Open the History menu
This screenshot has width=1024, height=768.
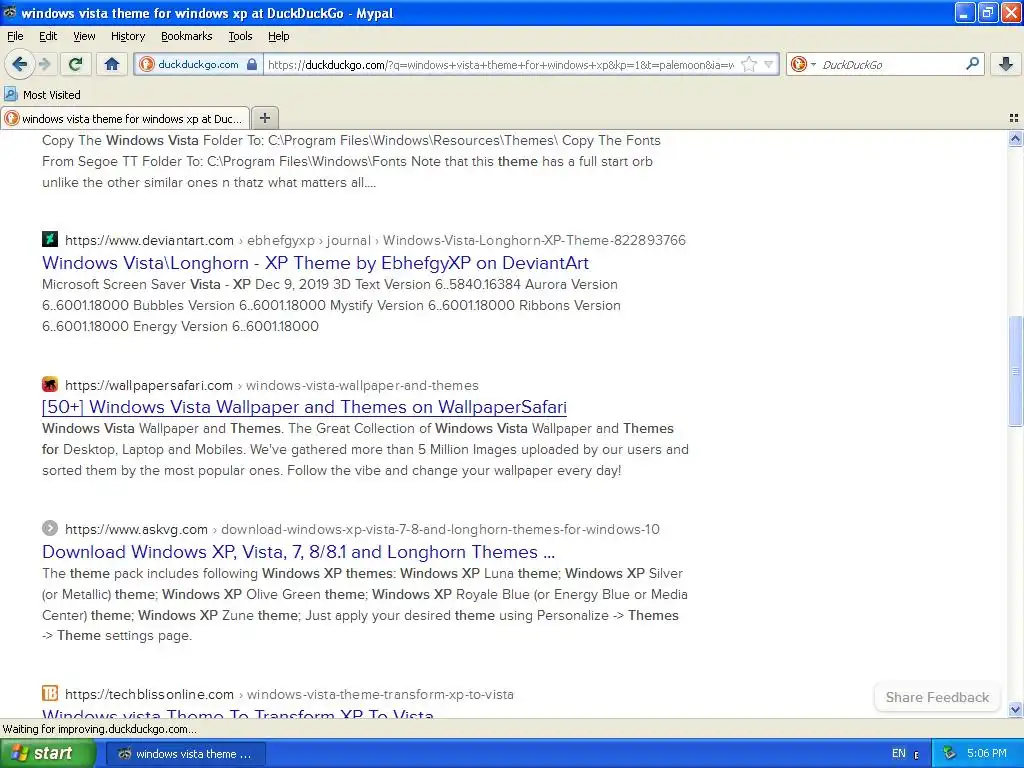tap(128, 36)
